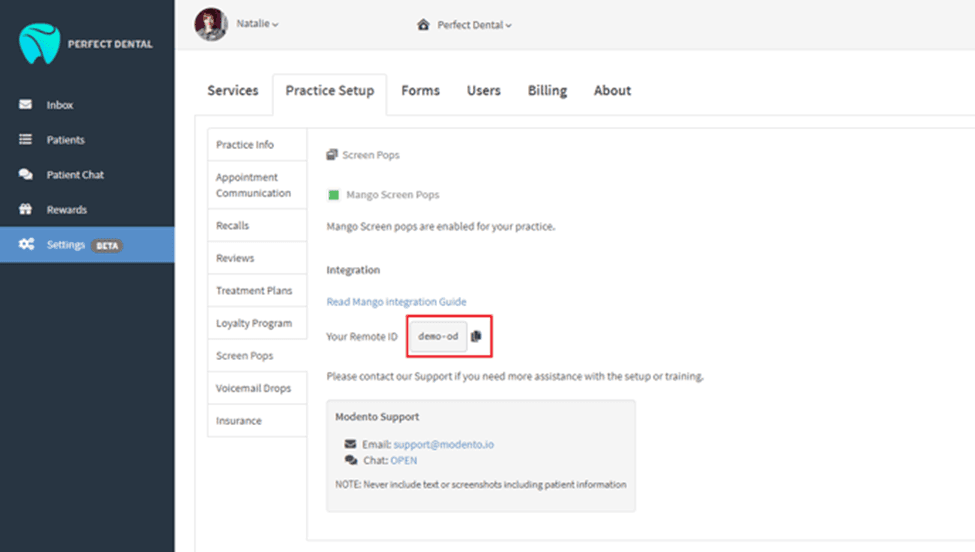Open the Billing tab
This screenshot has width=975, height=552.
547,91
